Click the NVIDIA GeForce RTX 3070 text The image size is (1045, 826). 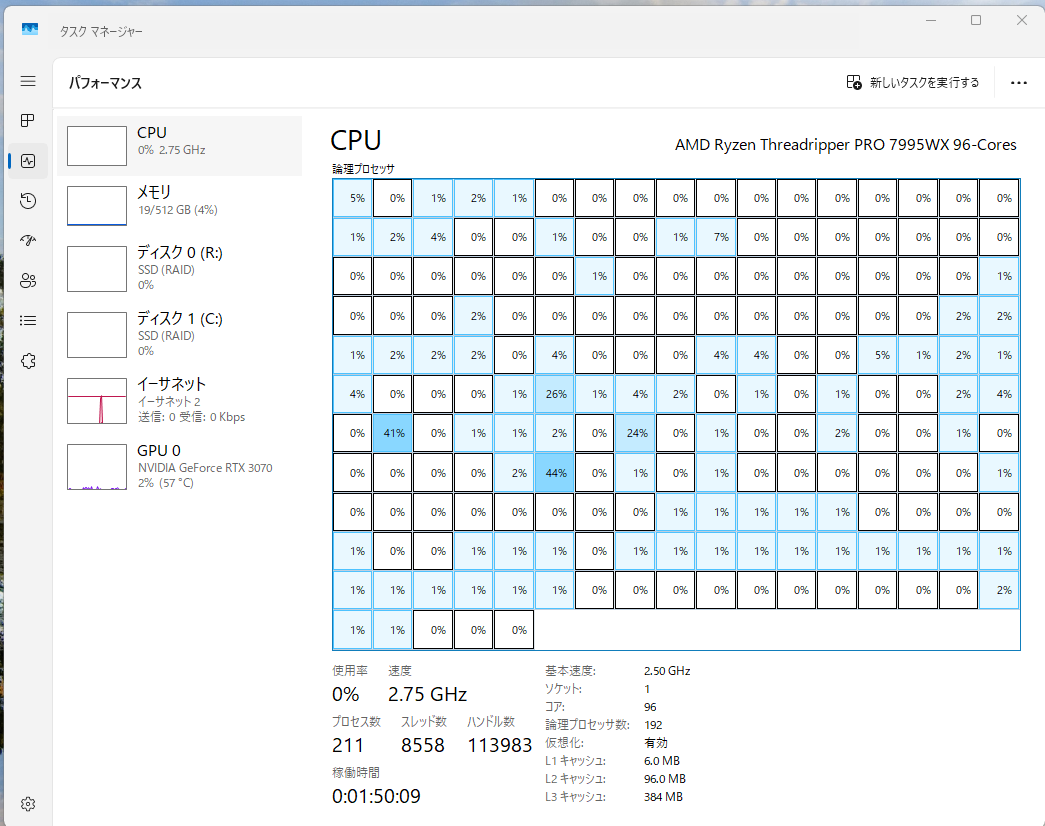coord(205,468)
